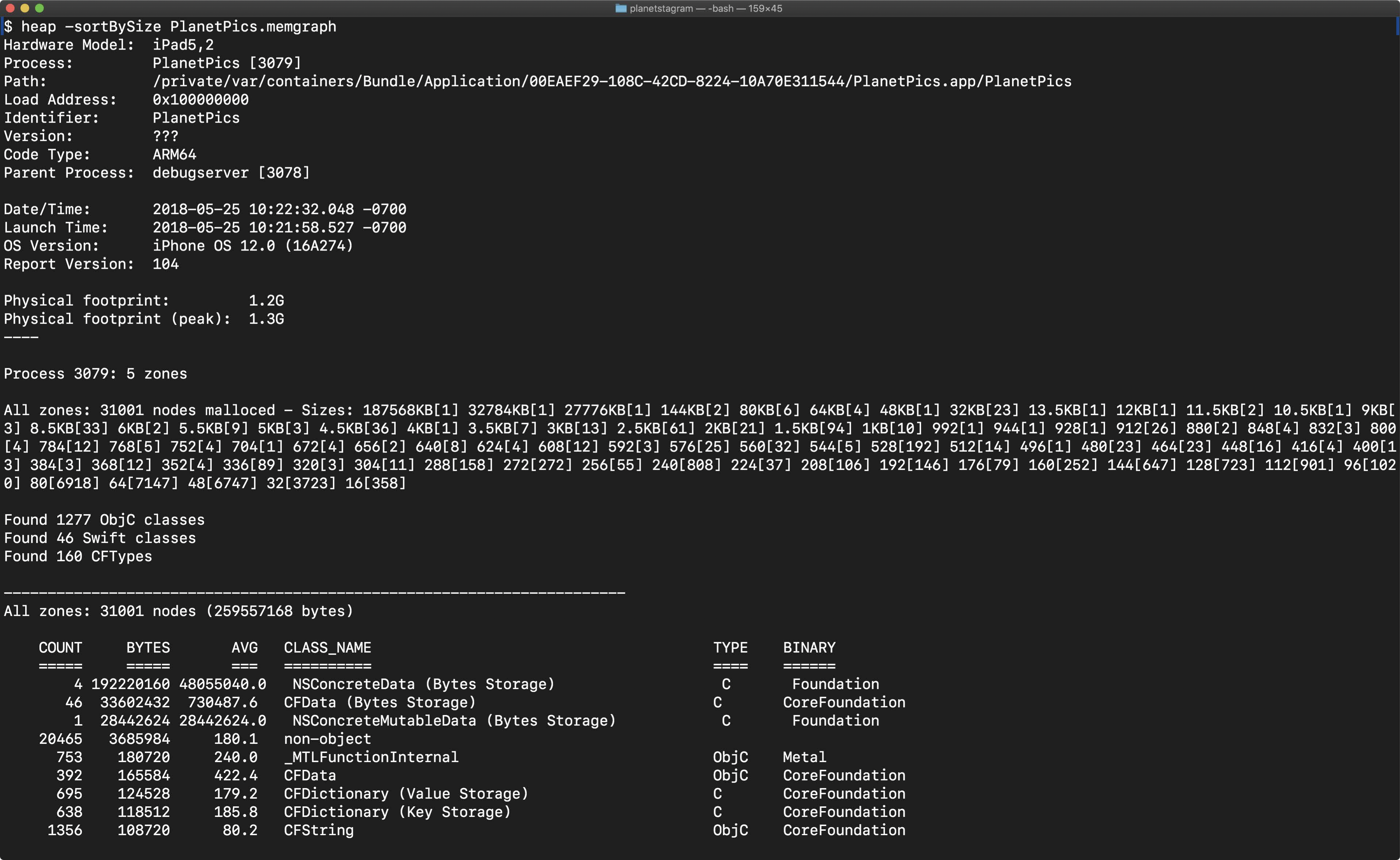
Task: Click the bytes value '3685984'
Action: click(x=139, y=739)
